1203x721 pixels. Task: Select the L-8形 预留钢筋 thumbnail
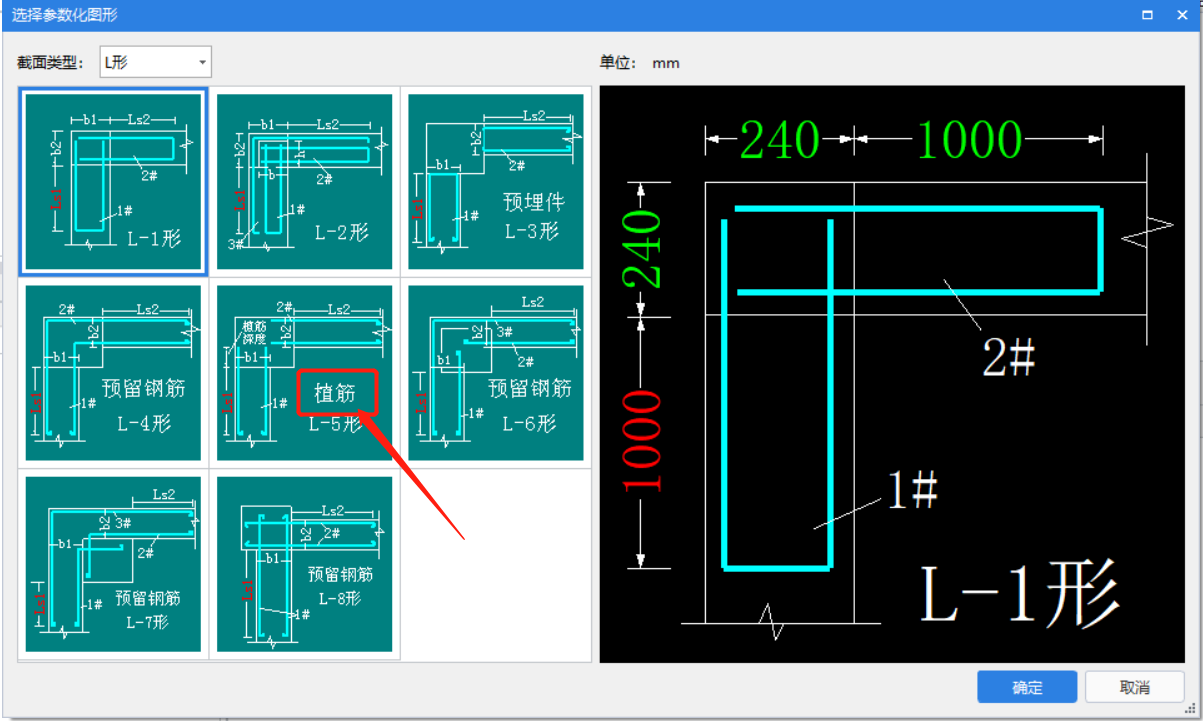click(304, 564)
